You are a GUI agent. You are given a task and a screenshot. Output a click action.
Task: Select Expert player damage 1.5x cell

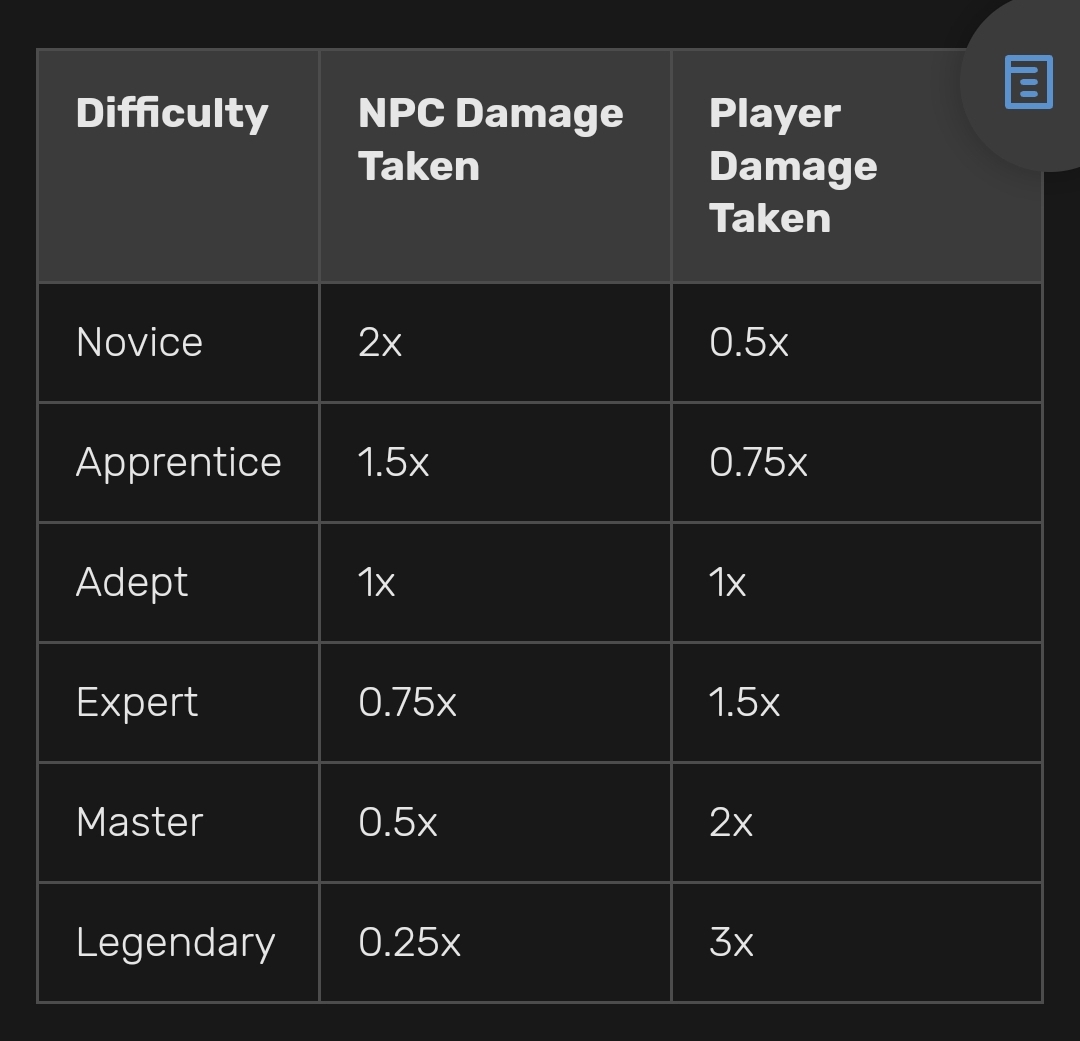point(856,702)
